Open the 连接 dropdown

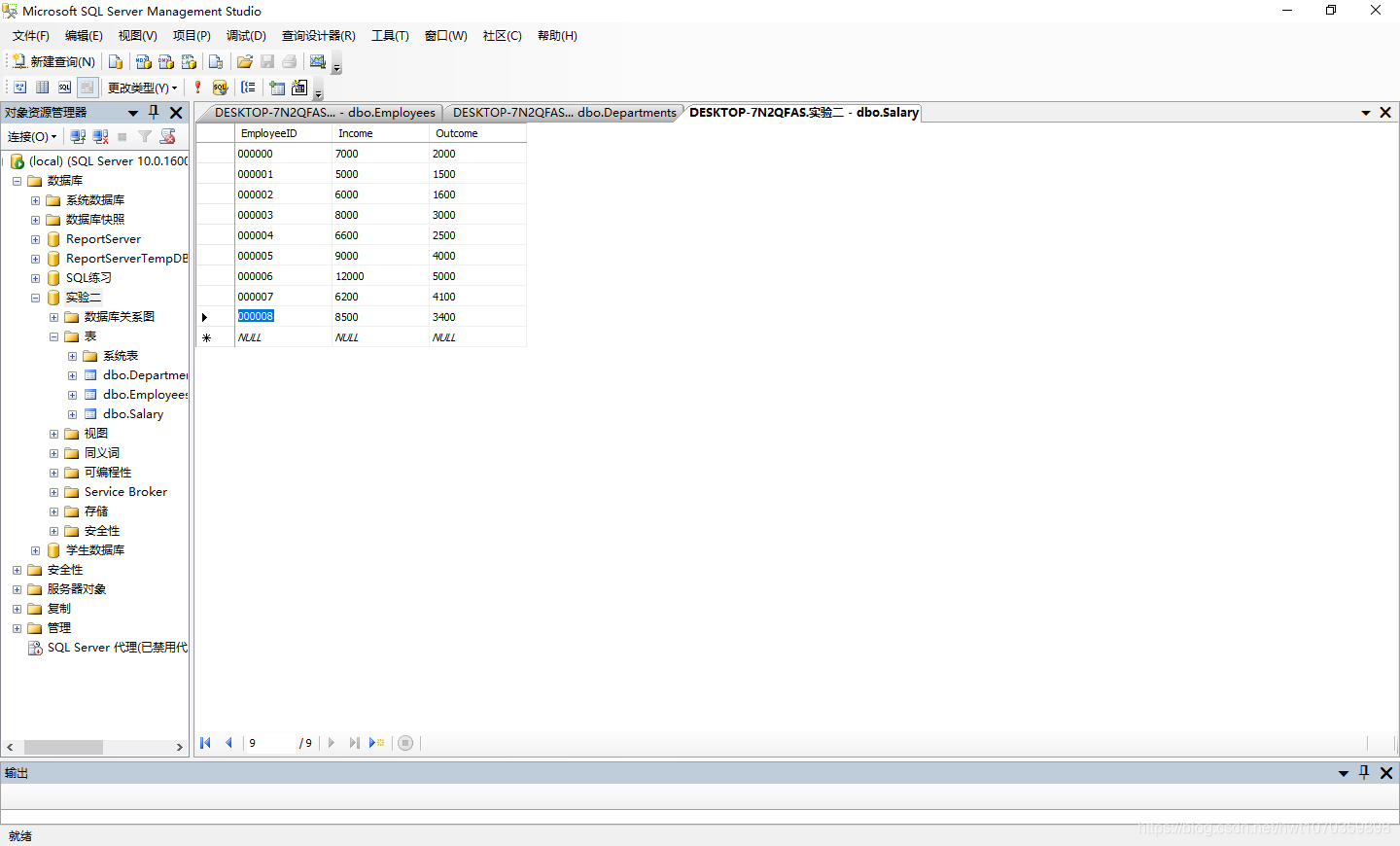pyautogui.click(x=32, y=137)
